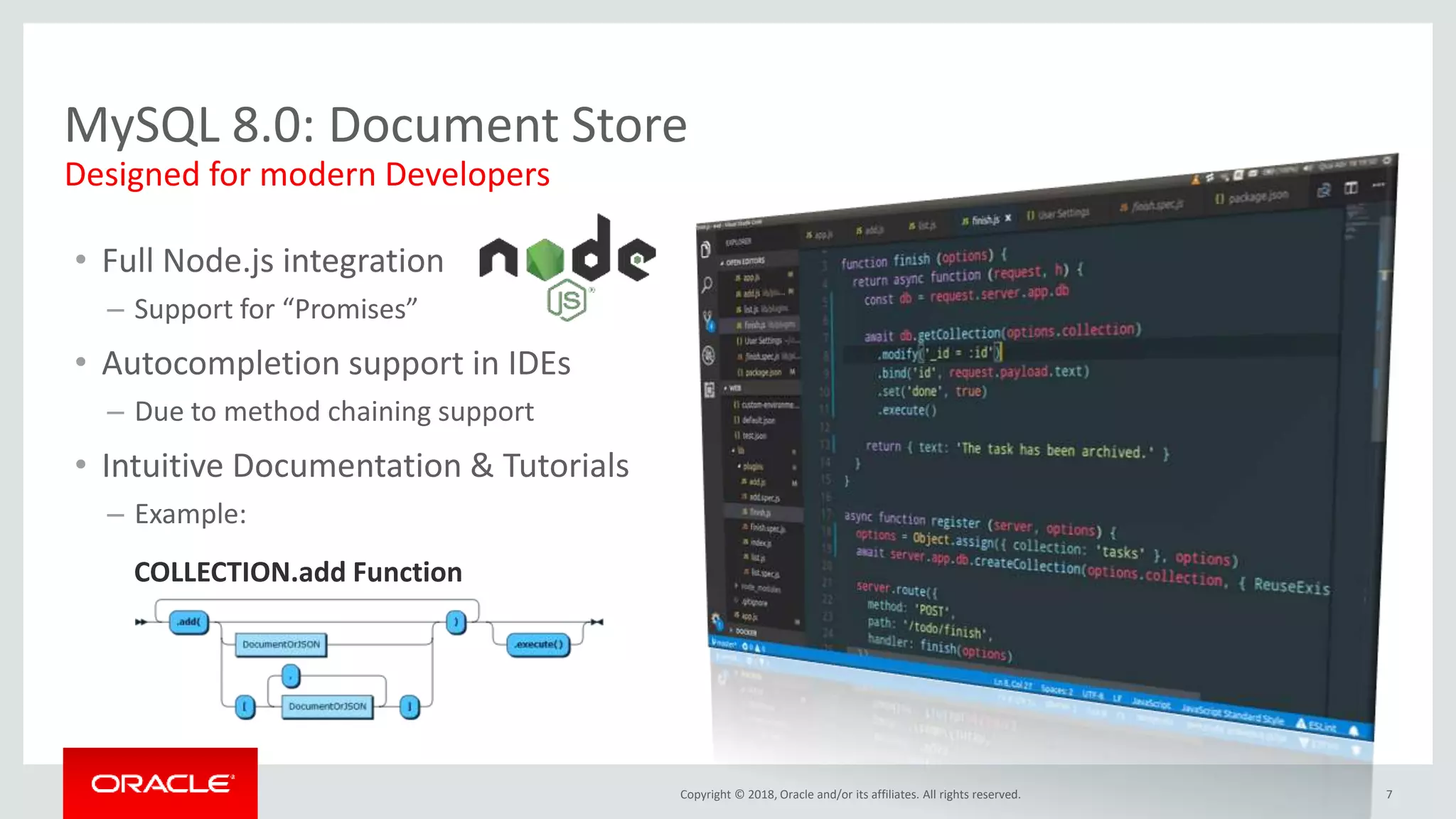Switch to the User Settings tab
The height and width of the screenshot is (819, 1456).
point(1058,214)
